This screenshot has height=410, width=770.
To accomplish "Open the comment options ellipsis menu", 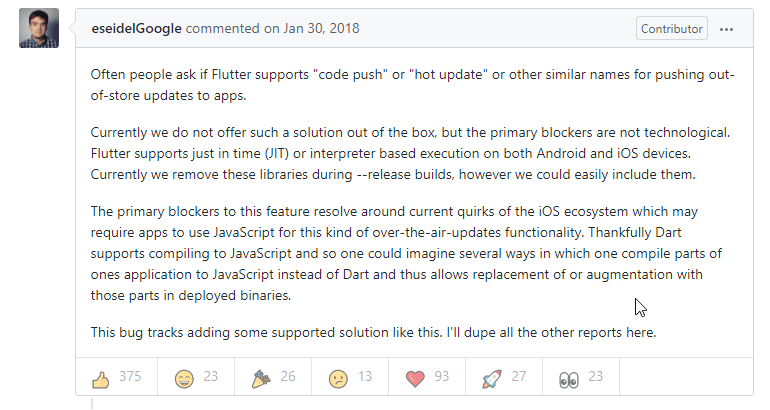I will coord(727,29).
